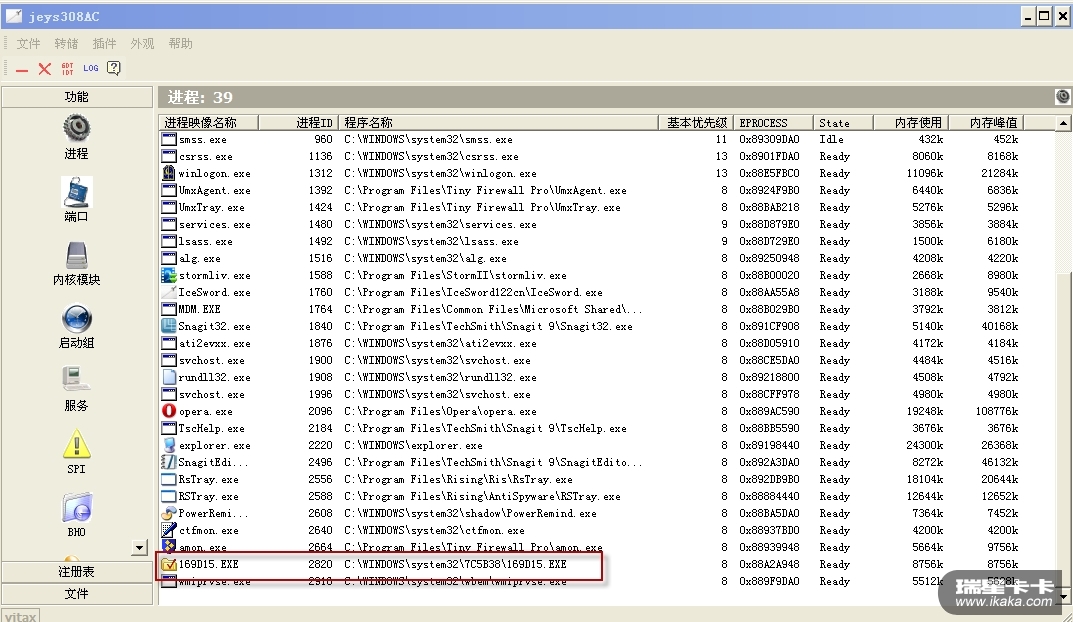1073x622 pixels.
Task: Click the Idle state cell of smss.exe
Action: tap(831, 140)
